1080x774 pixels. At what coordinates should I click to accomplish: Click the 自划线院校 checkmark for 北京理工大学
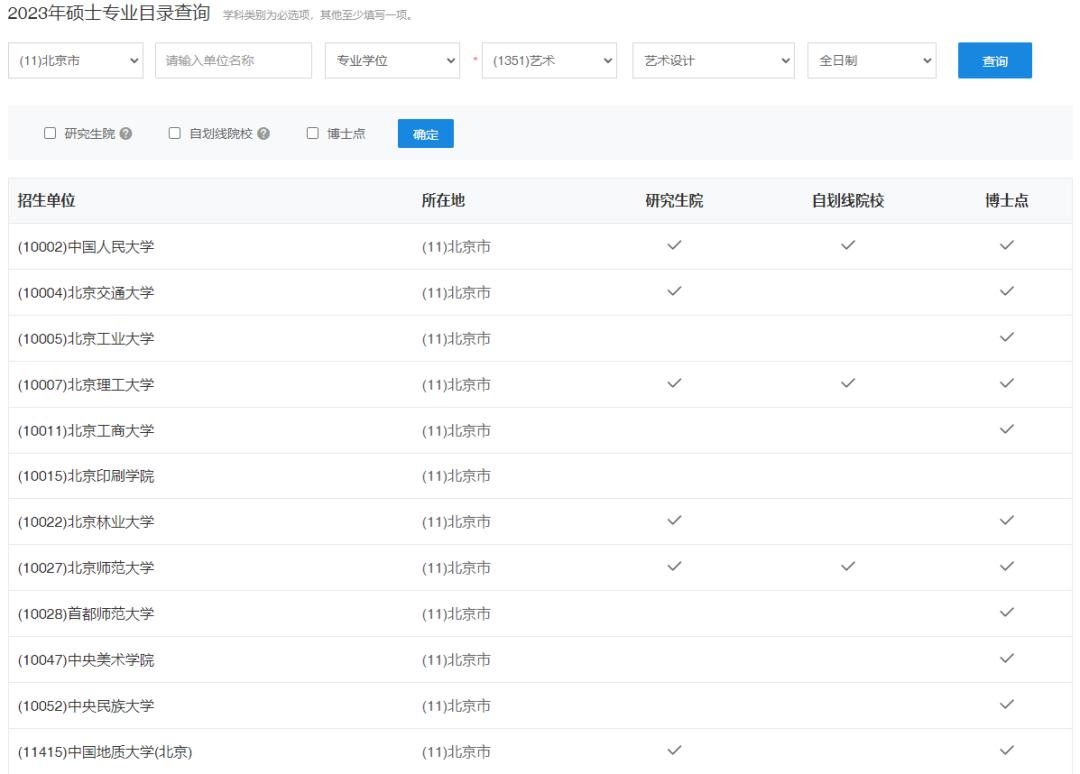tap(848, 384)
